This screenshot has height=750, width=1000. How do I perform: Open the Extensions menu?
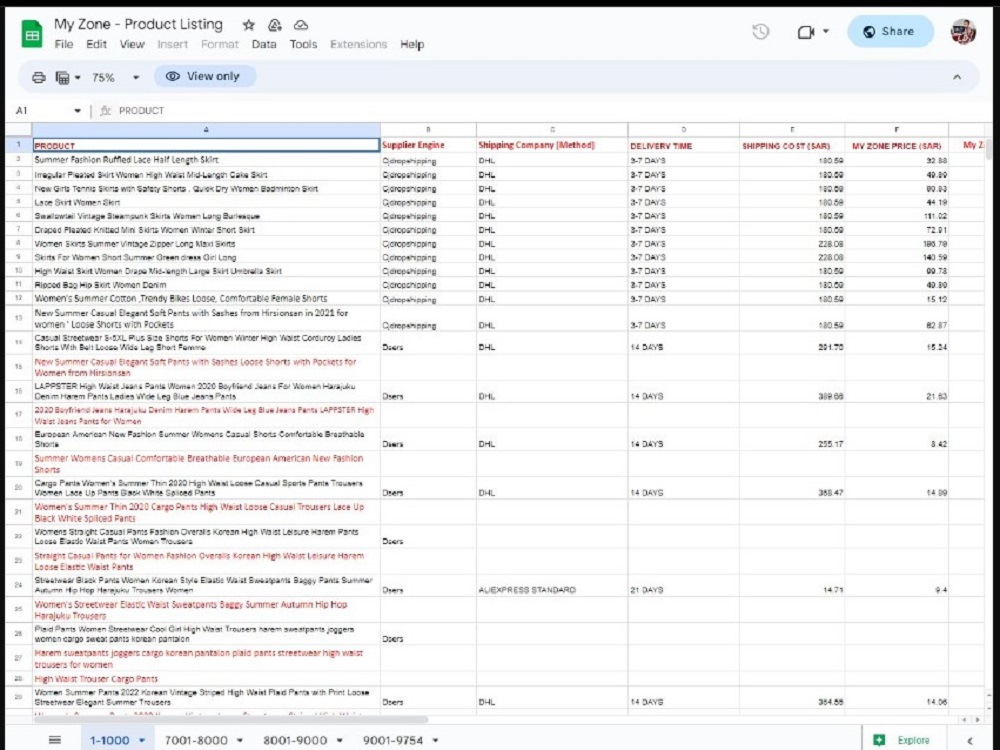click(358, 44)
